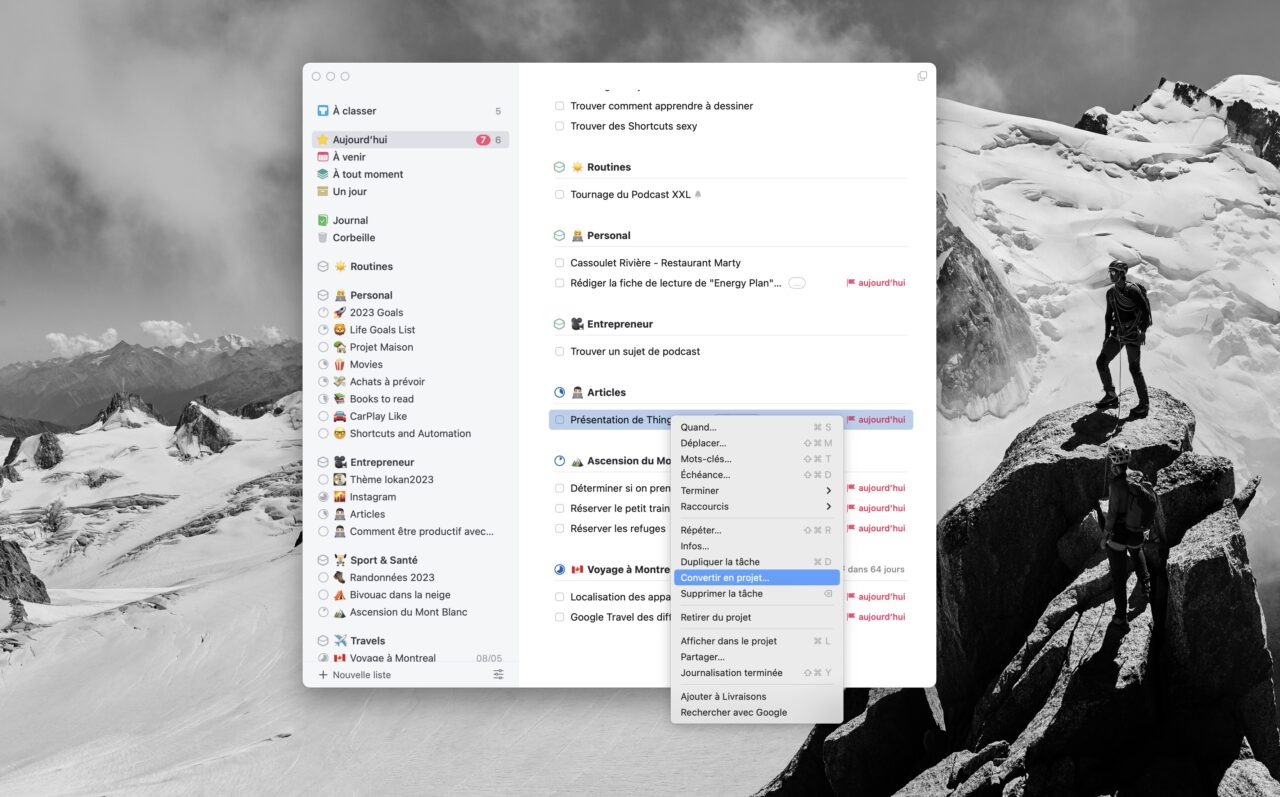
Task: Click the Entrepreneur area icon in sidebar
Action: 323,462
